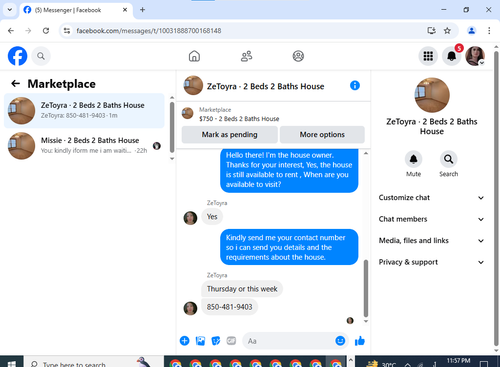This screenshot has height=367, width=500.
Task: Open the Chrome profile icon
Action: point(471,31)
